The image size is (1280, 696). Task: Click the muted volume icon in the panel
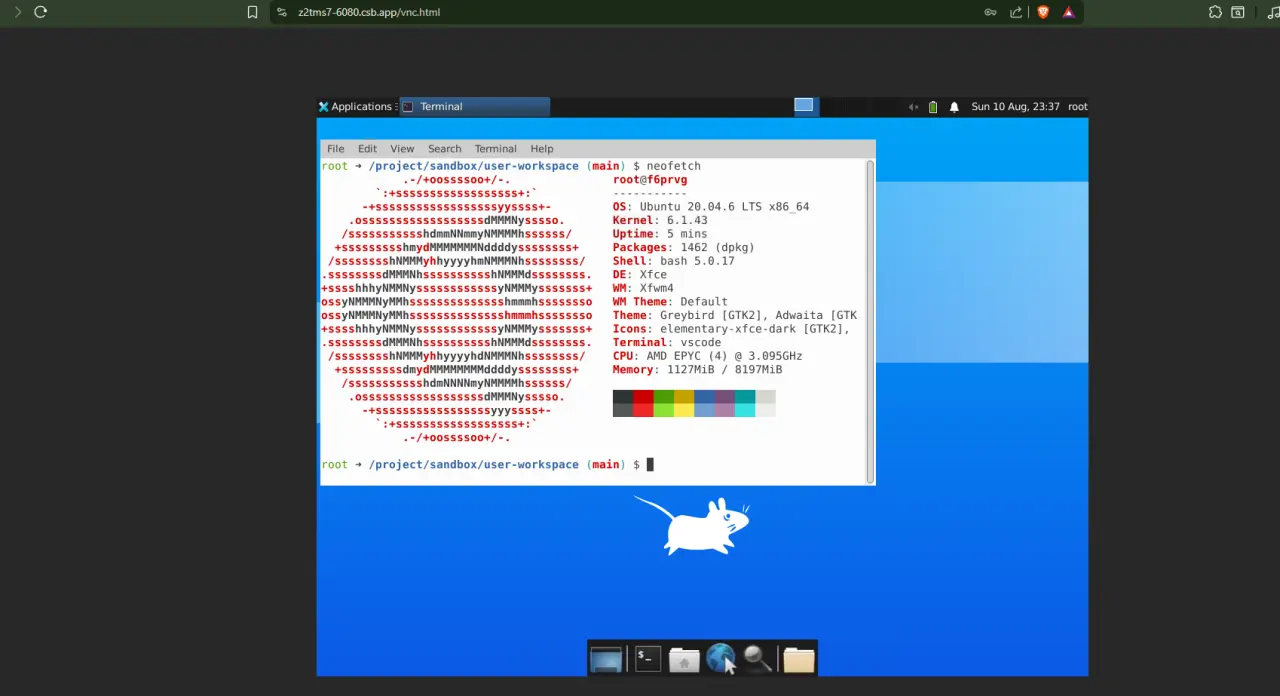pyautogui.click(x=913, y=107)
